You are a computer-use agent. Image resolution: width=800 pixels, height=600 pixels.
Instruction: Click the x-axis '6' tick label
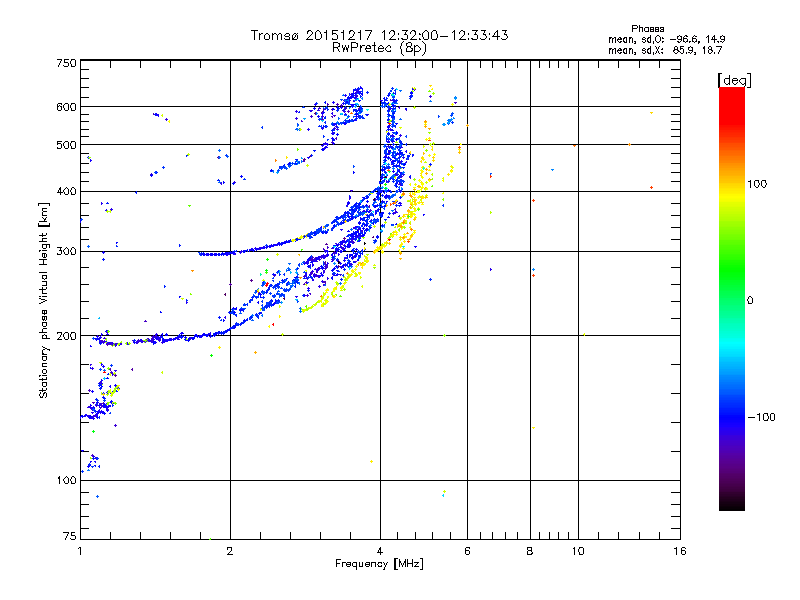(467, 551)
